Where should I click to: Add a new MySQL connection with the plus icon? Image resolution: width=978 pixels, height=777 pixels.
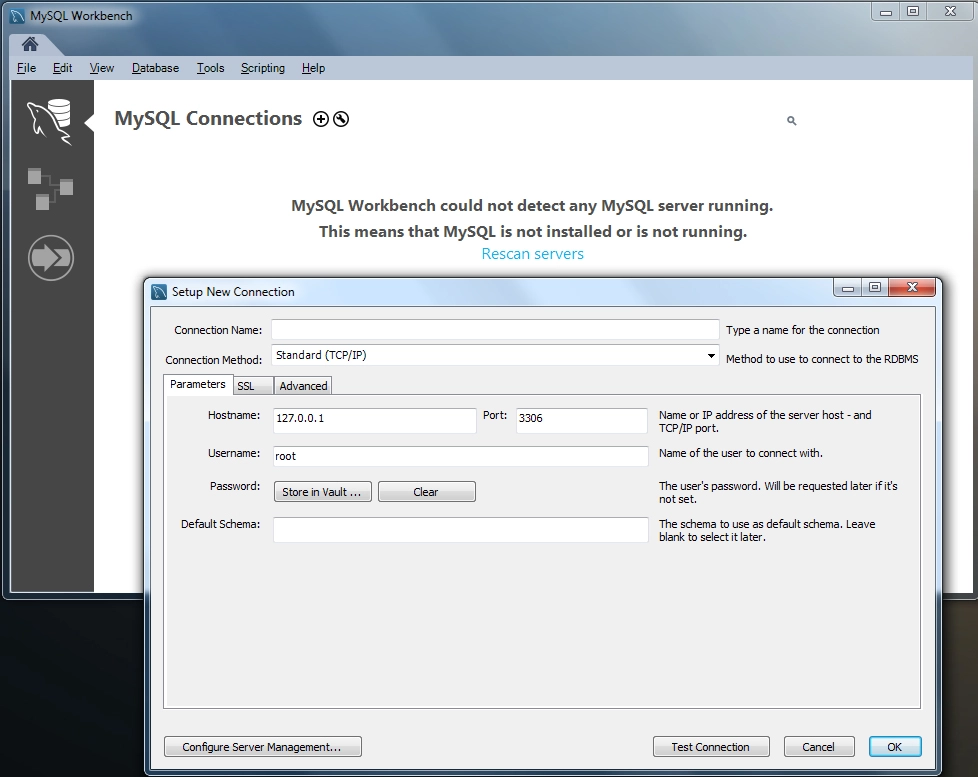click(320, 118)
